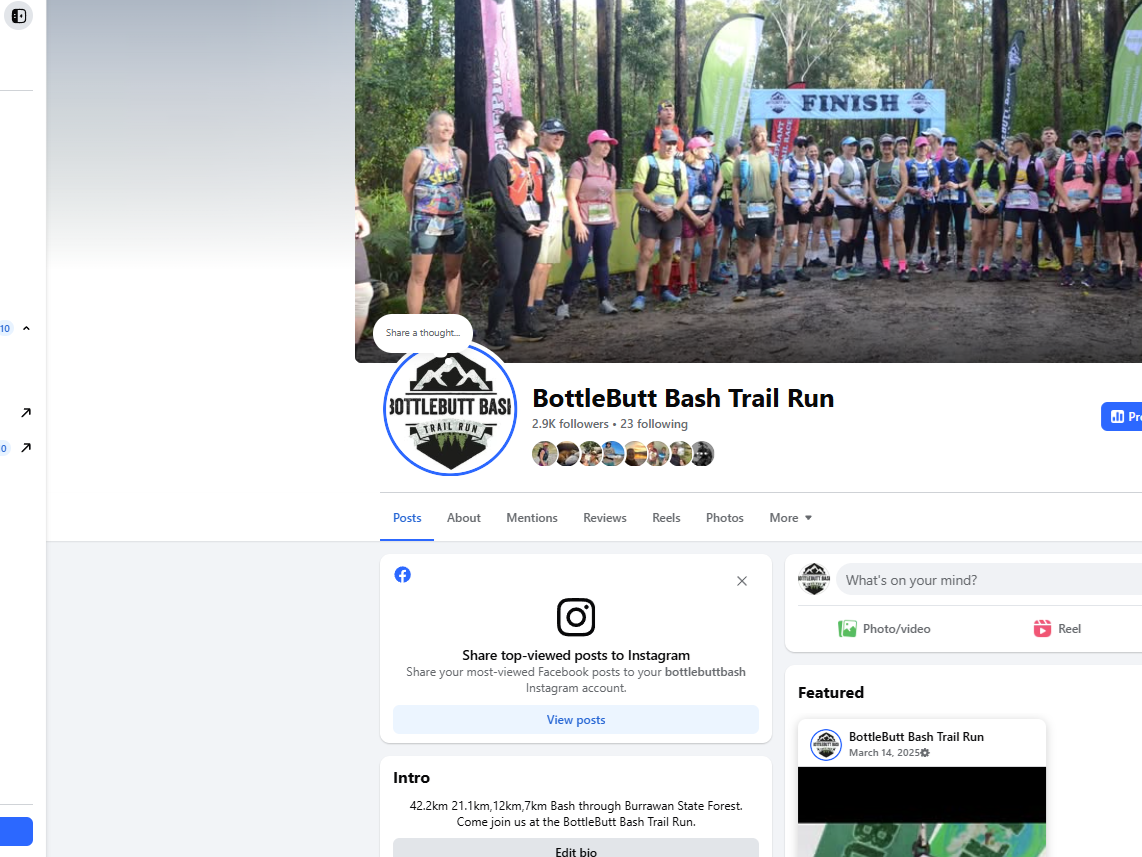Image resolution: width=1142 pixels, height=857 pixels.
Task: Open the first arrow link in left sidebar
Action: (26, 413)
